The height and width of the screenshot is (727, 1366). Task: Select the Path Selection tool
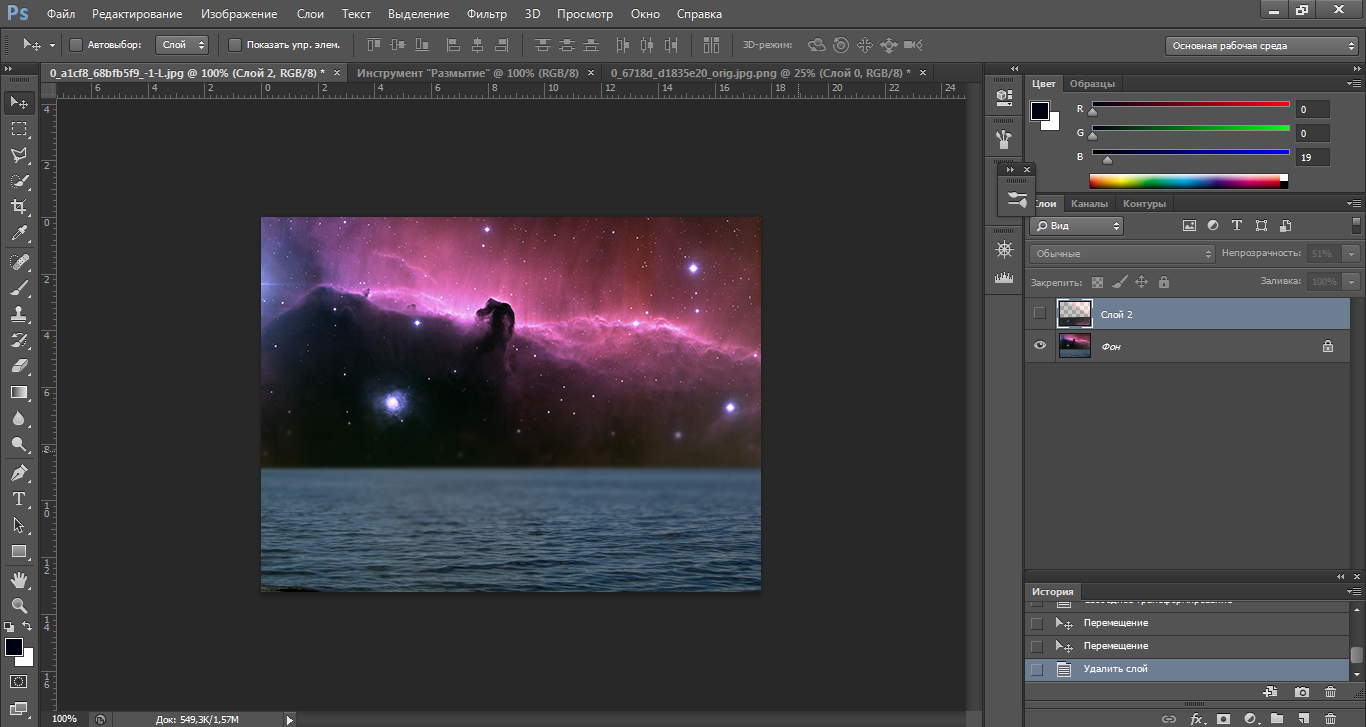pos(19,525)
